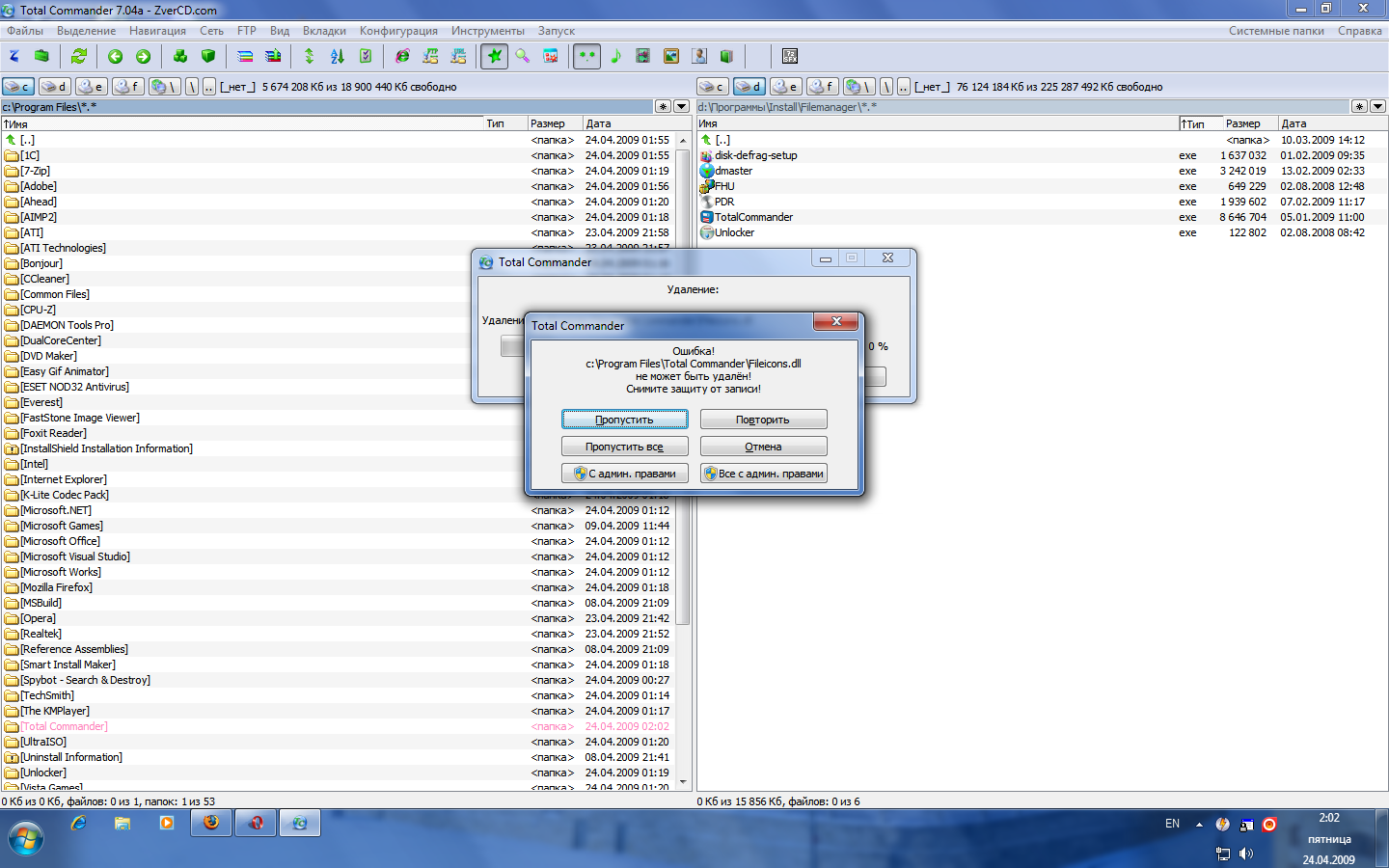Image resolution: width=1389 pixels, height=868 pixels.
Task: Click the 7z SFX toolbar icon
Action: (x=790, y=56)
